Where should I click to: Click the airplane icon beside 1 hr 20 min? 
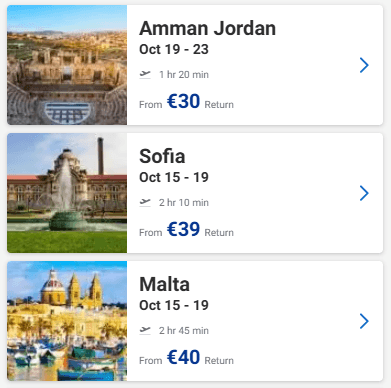coord(145,74)
